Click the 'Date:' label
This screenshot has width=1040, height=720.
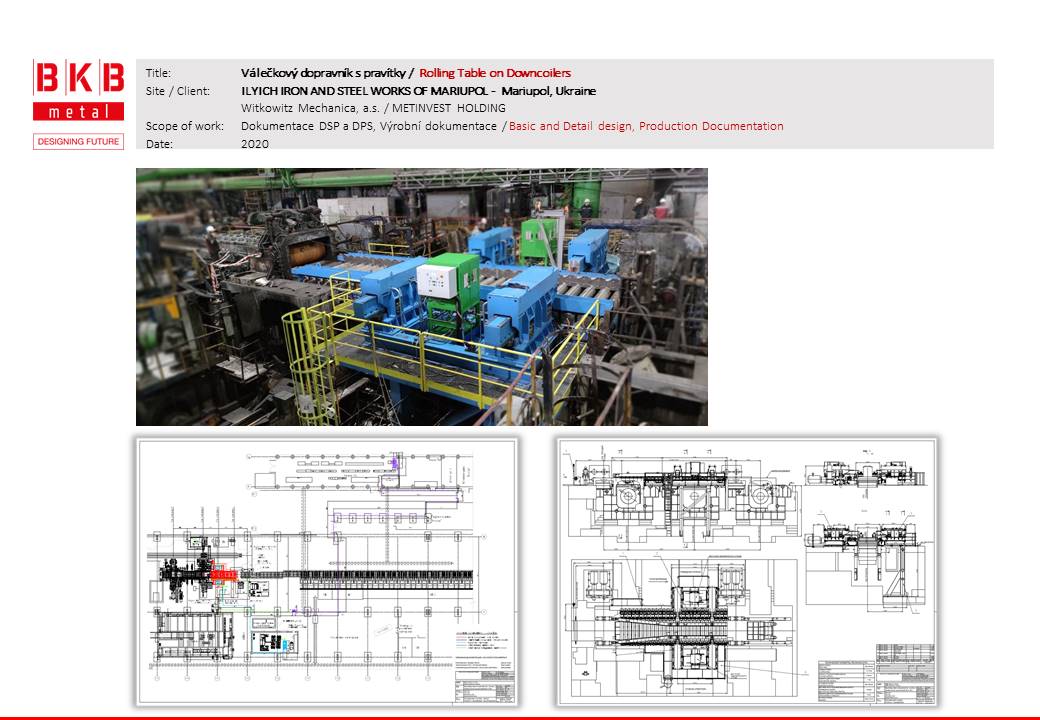click(x=159, y=144)
